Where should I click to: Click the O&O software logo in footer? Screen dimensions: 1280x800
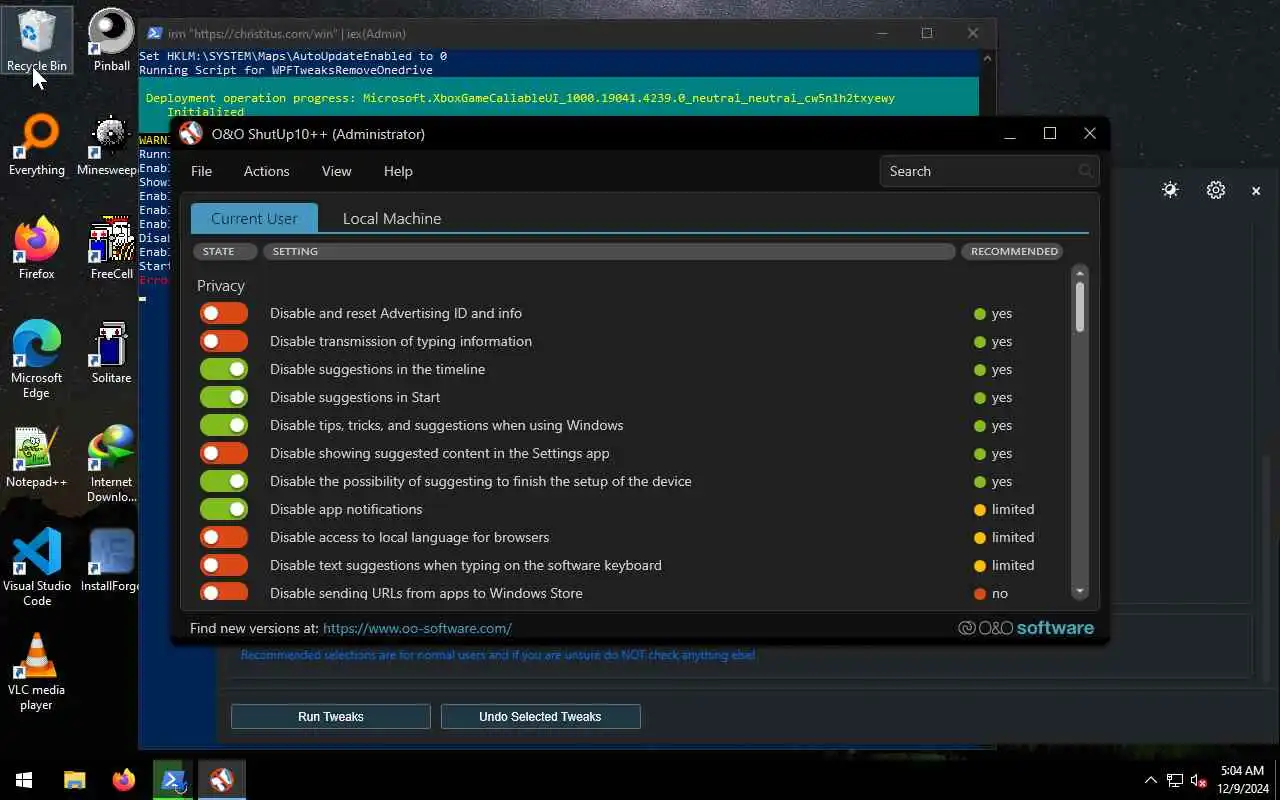tap(1026, 628)
